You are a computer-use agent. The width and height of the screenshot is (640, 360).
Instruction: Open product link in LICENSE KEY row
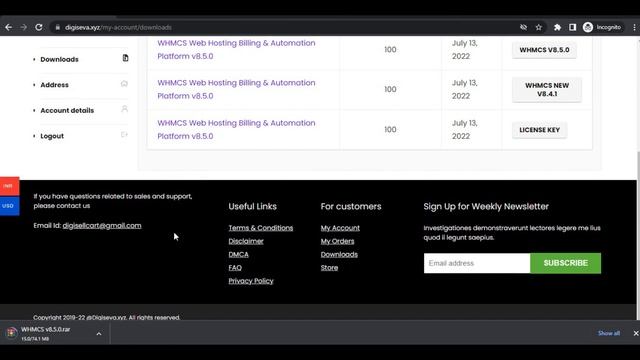coord(236,129)
